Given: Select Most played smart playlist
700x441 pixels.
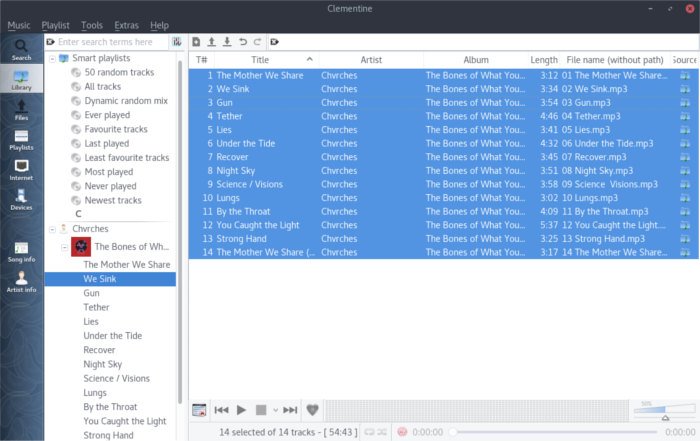Looking at the screenshot, I should [108, 172].
